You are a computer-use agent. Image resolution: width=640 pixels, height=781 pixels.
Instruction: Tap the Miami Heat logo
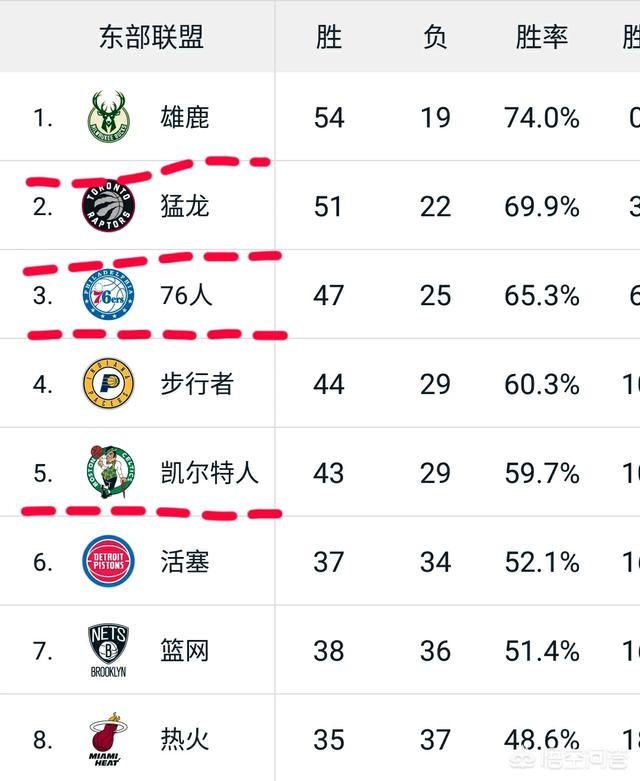pos(107,739)
